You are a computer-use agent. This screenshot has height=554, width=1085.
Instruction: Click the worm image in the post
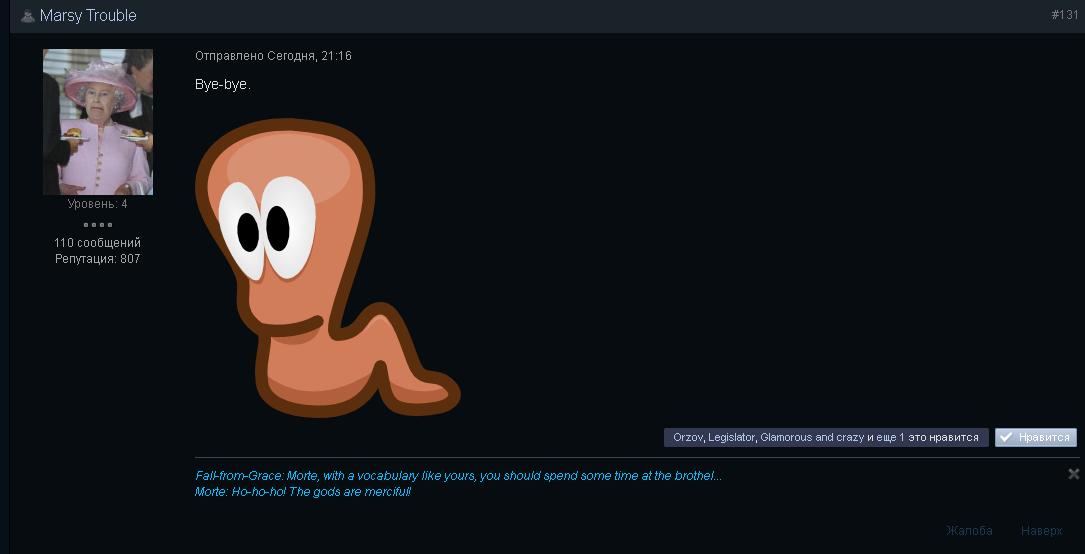328,268
